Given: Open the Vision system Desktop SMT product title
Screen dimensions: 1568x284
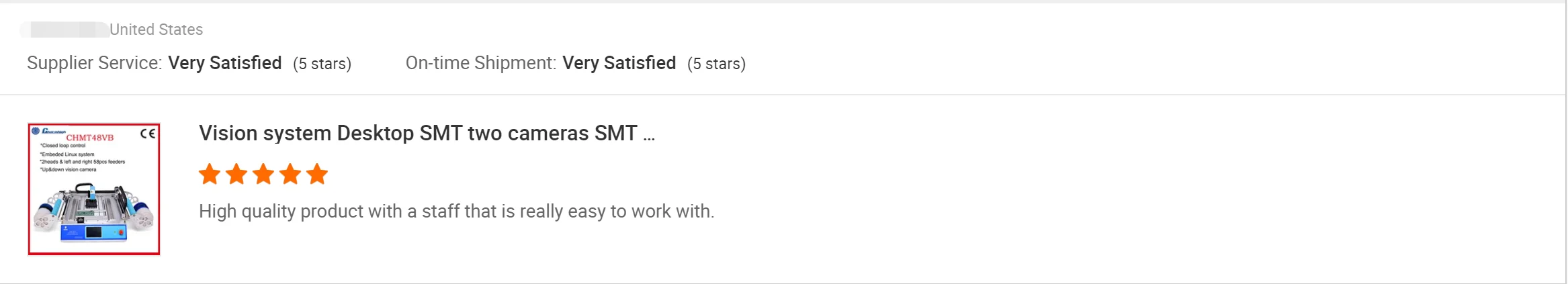Looking at the screenshot, I should click(417, 134).
